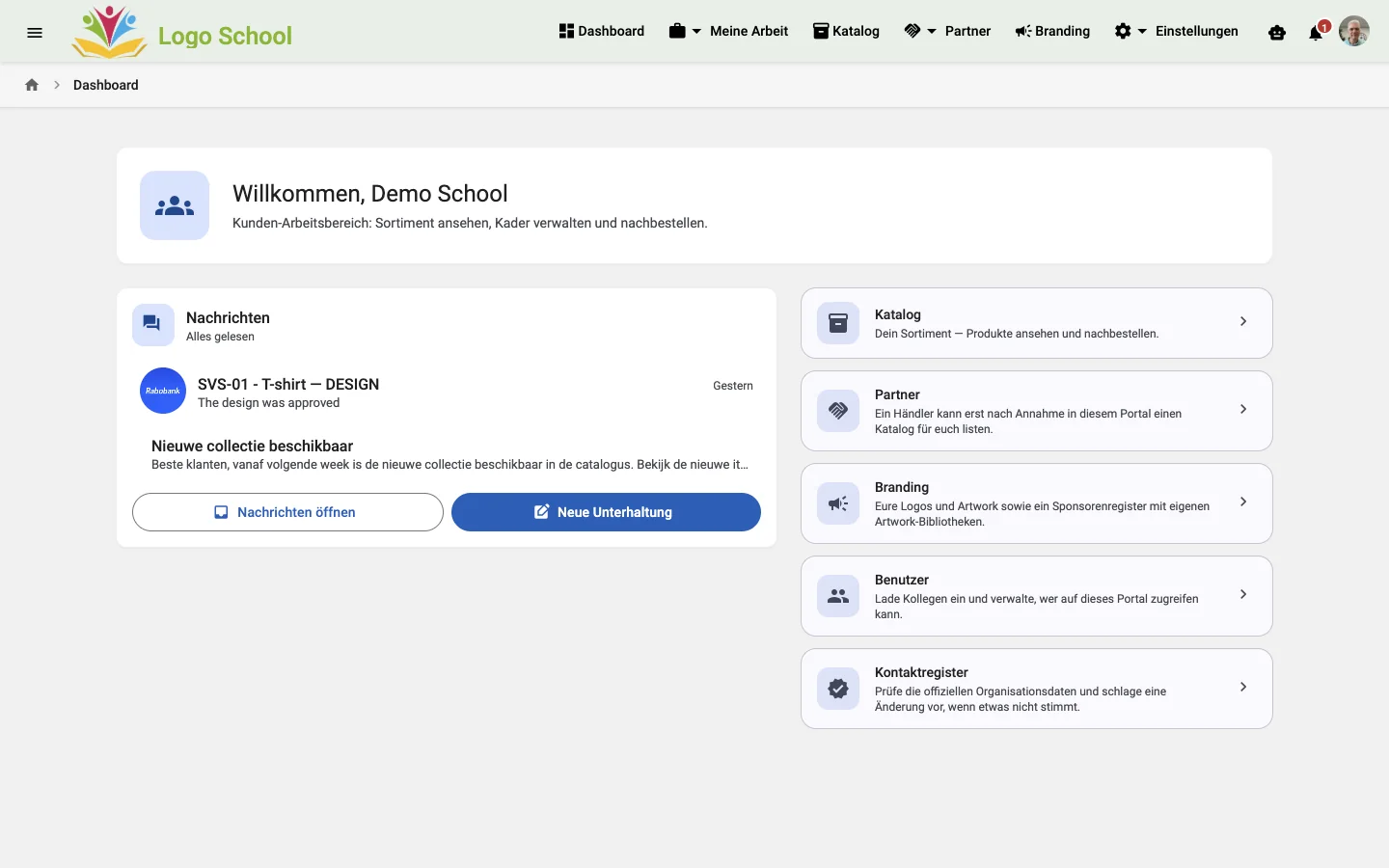
Task: Click the Rabobank avatar in messages
Action: (x=163, y=391)
